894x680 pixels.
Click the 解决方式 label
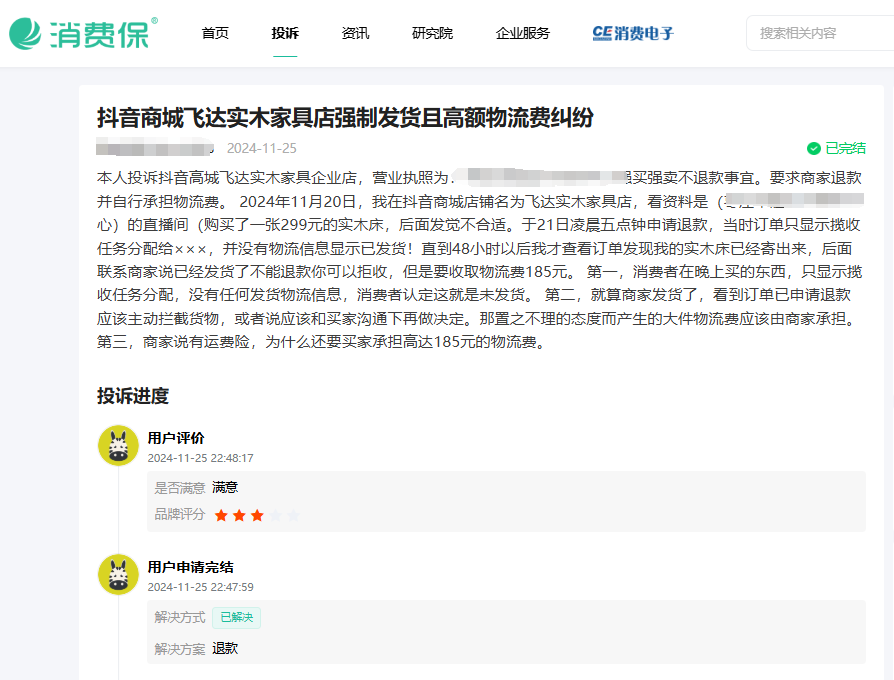tap(180, 617)
